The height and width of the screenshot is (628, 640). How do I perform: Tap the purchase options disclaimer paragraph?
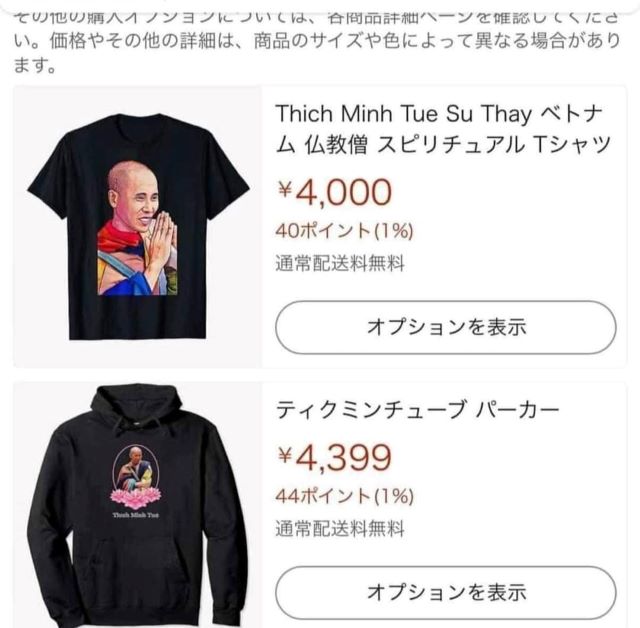pyautogui.click(x=317, y=41)
